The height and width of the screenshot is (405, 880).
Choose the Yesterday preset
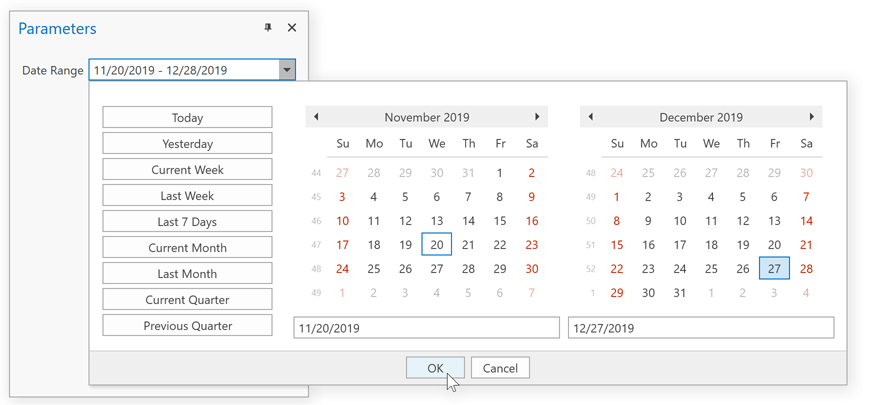click(187, 144)
